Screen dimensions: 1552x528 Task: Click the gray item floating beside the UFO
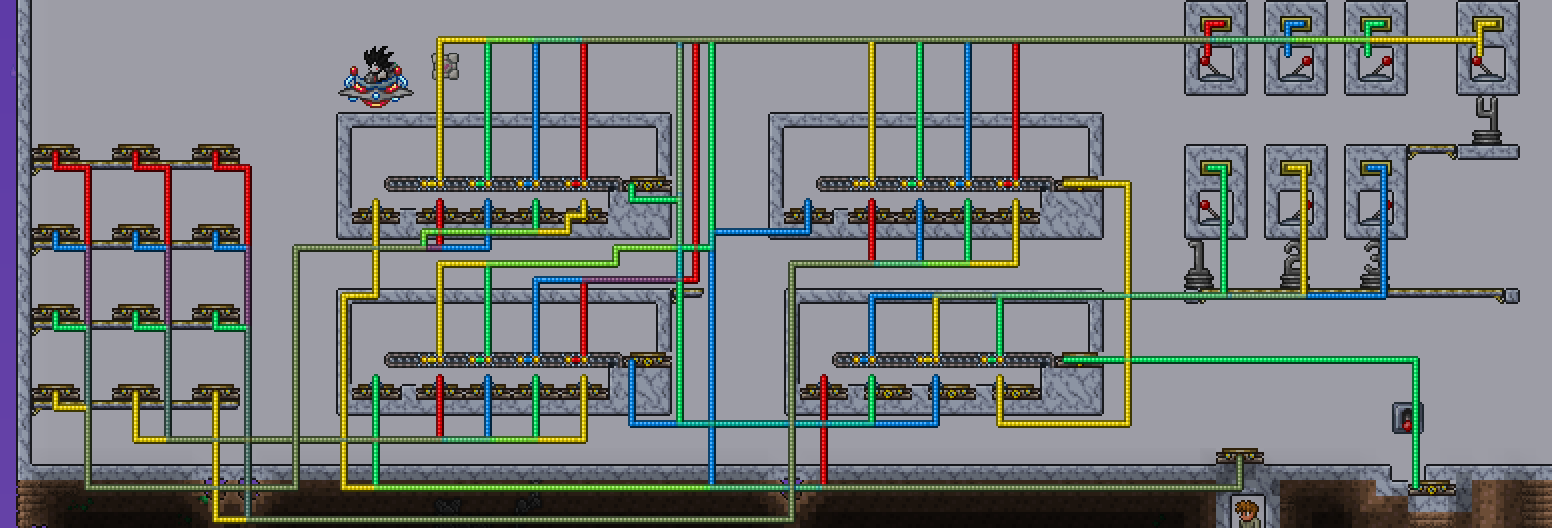[446, 66]
